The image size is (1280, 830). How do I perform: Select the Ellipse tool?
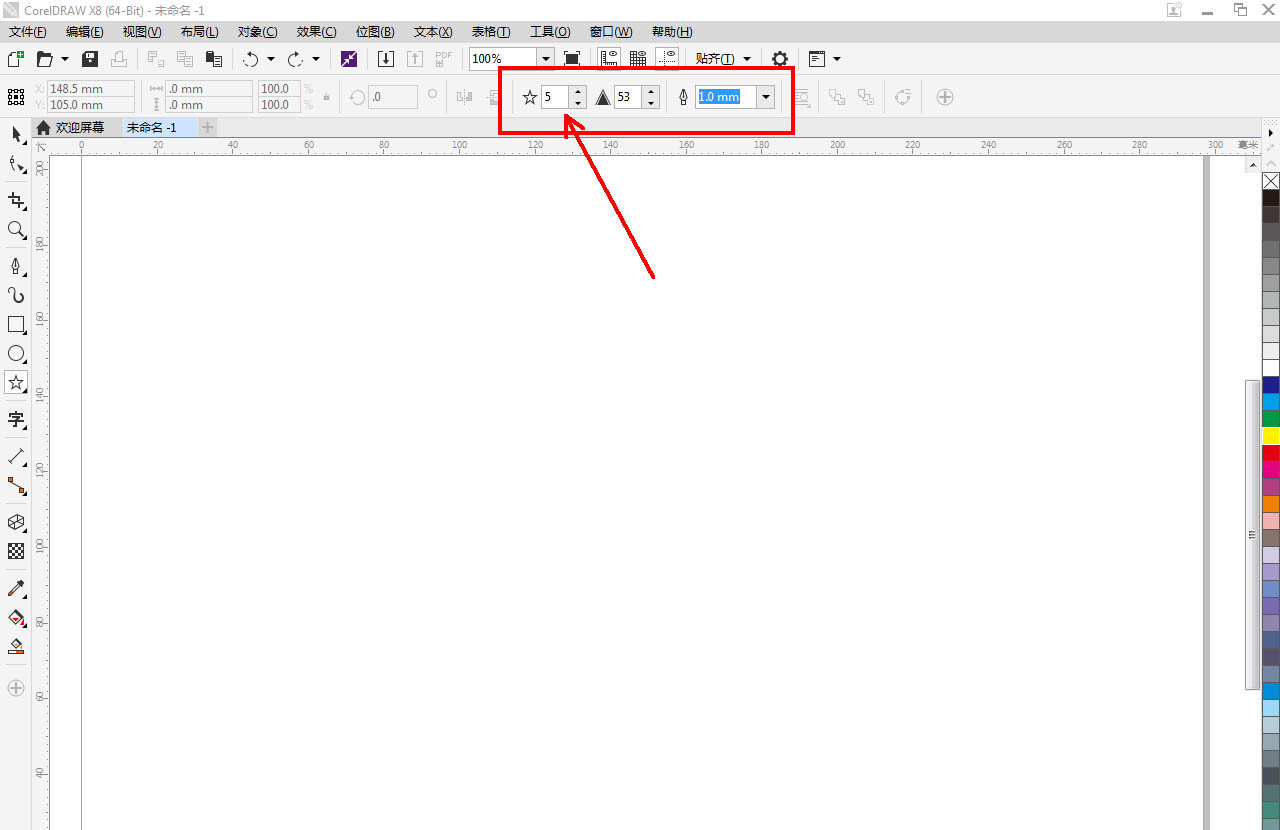coord(16,353)
